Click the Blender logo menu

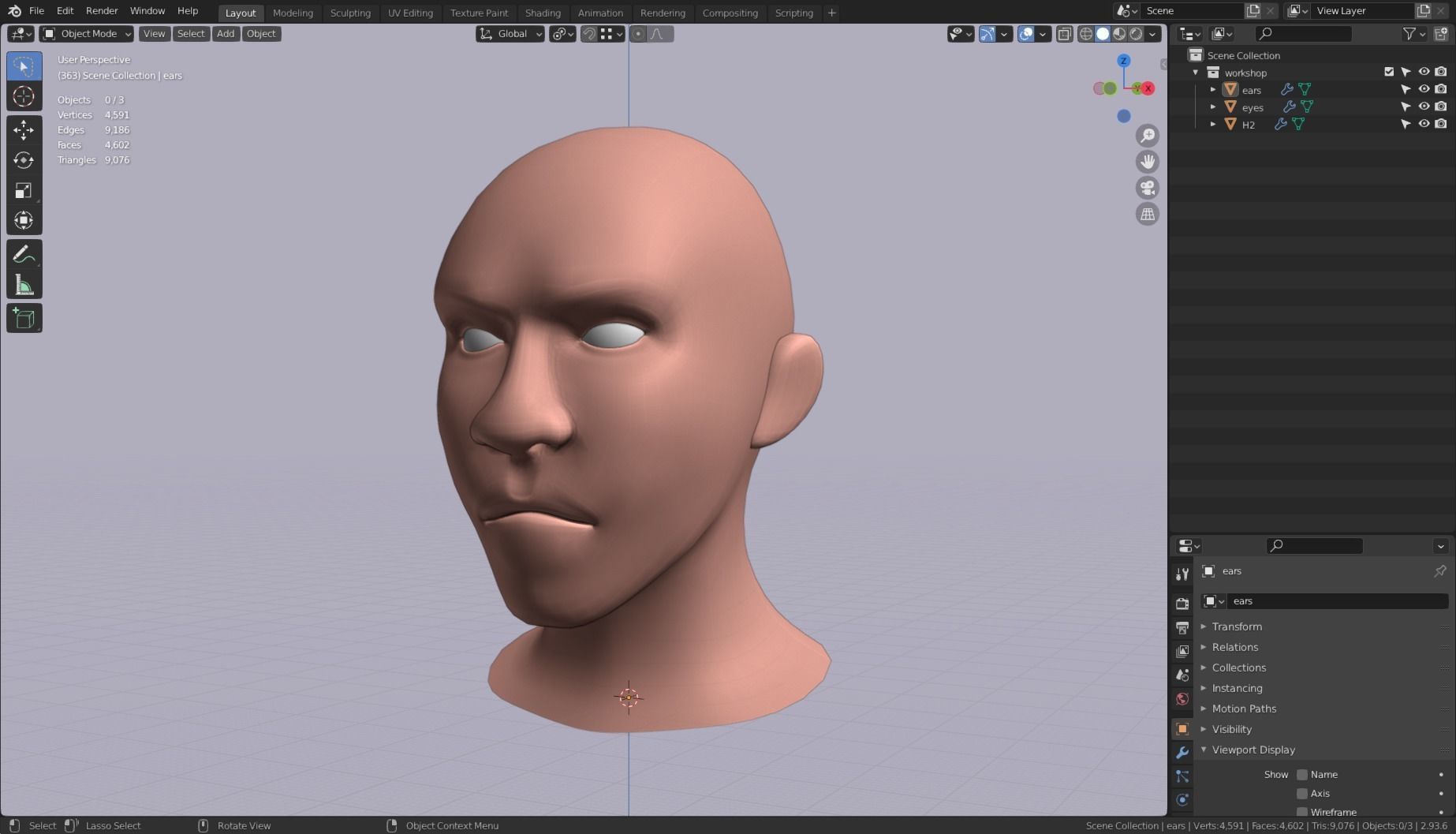[x=14, y=11]
